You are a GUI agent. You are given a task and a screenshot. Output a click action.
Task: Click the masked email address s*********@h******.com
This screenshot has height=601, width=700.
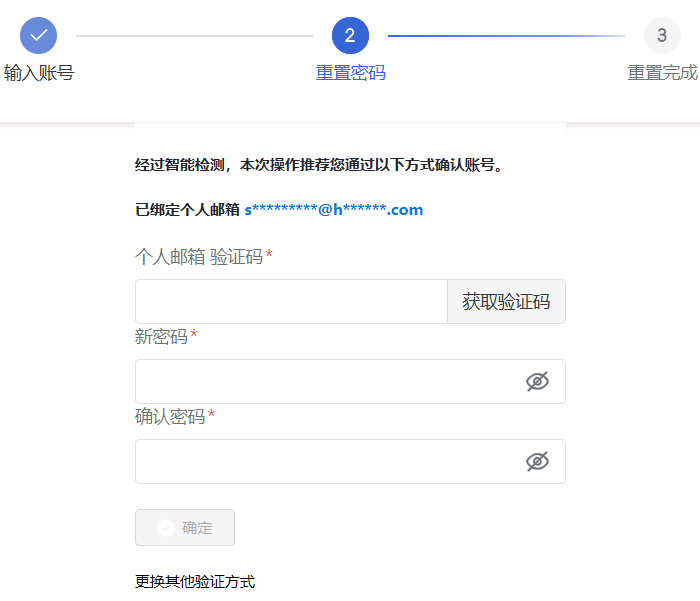(333, 210)
